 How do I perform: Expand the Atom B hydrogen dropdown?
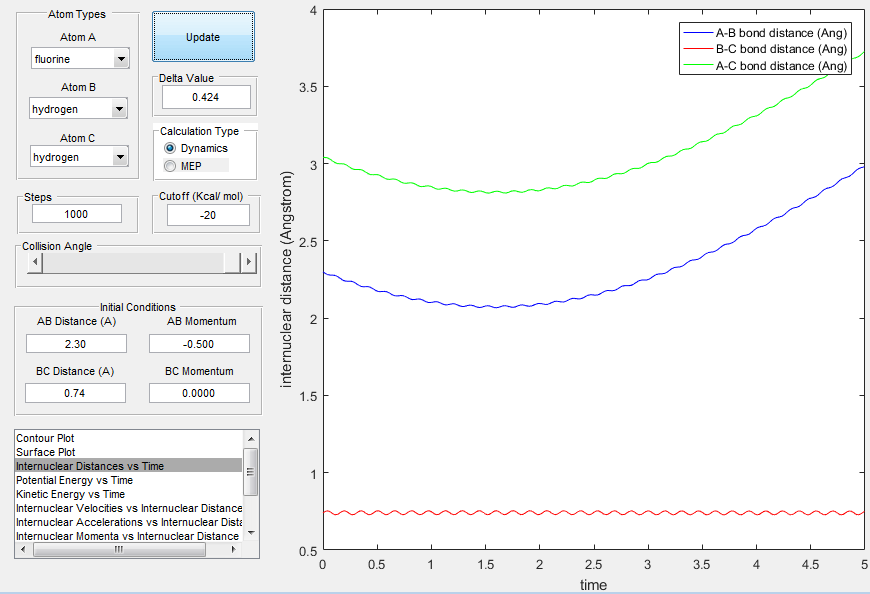pos(79,109)
